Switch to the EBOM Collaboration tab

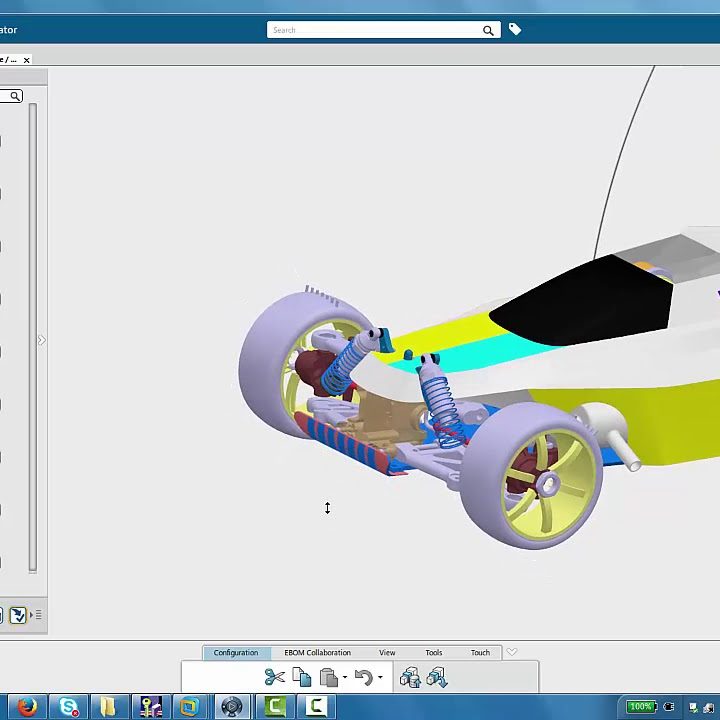tap(317, 653)
